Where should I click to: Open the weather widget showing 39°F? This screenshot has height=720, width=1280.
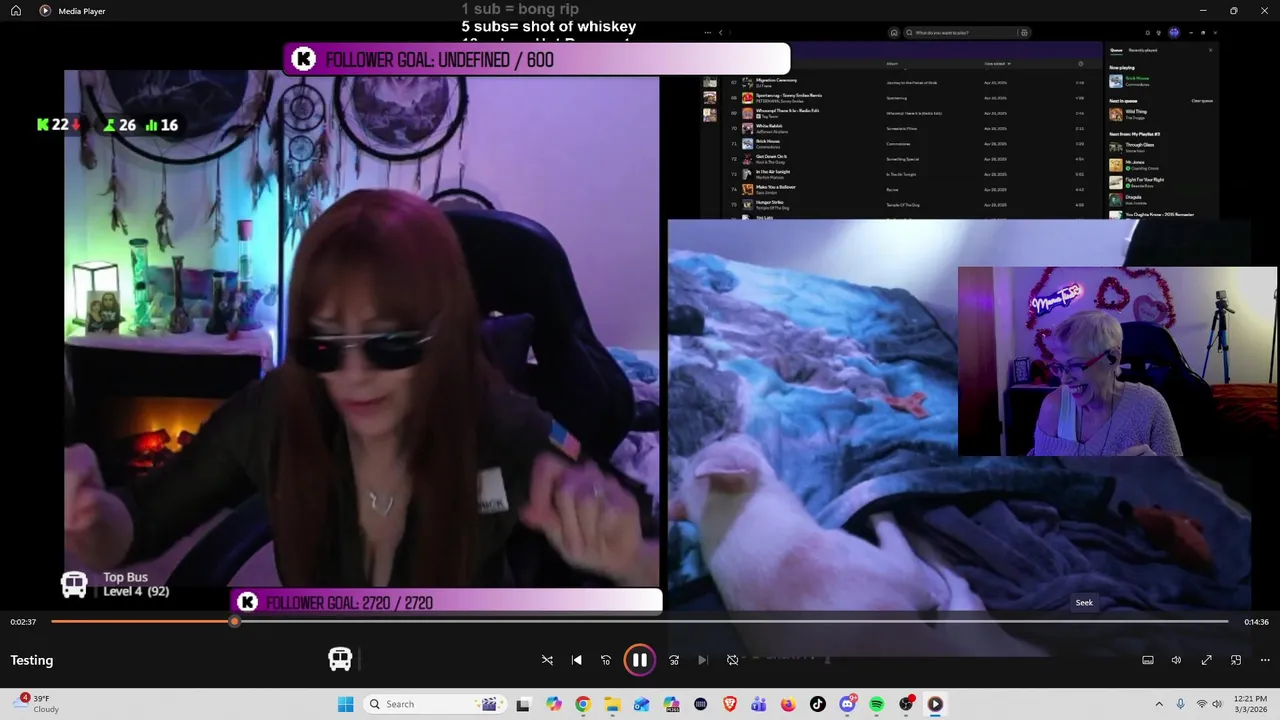click(38, 704)
